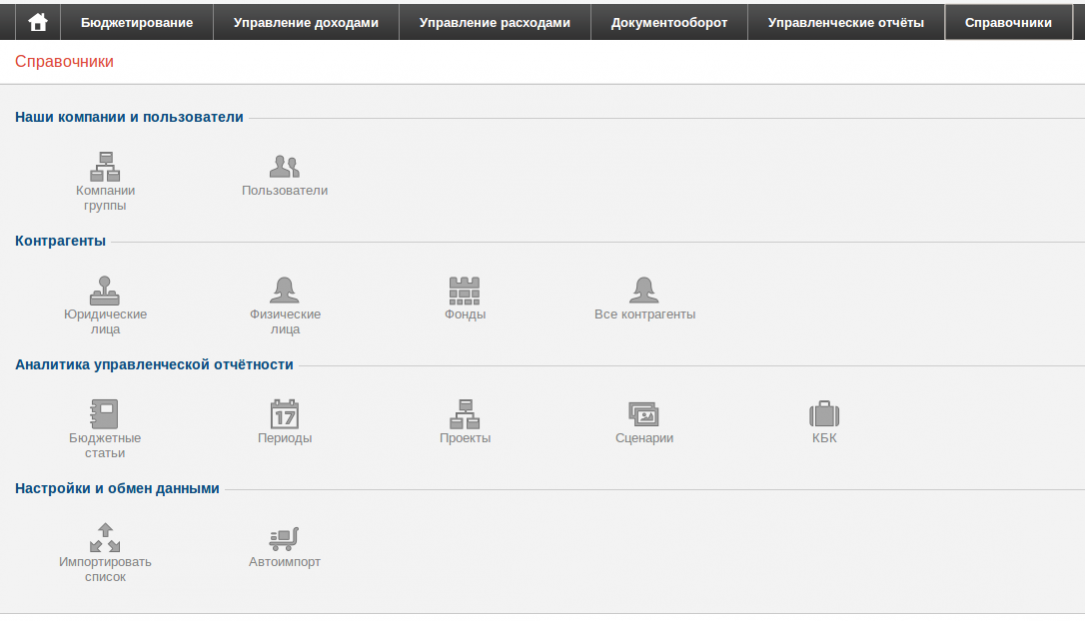Go to the home page icon
Viewport: 1085px width, 621px height.
(38, 22)
